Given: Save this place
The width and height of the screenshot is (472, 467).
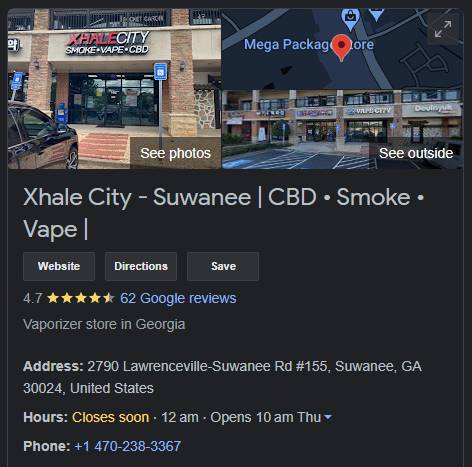Looking at the screenshot, I should (223, 266).
